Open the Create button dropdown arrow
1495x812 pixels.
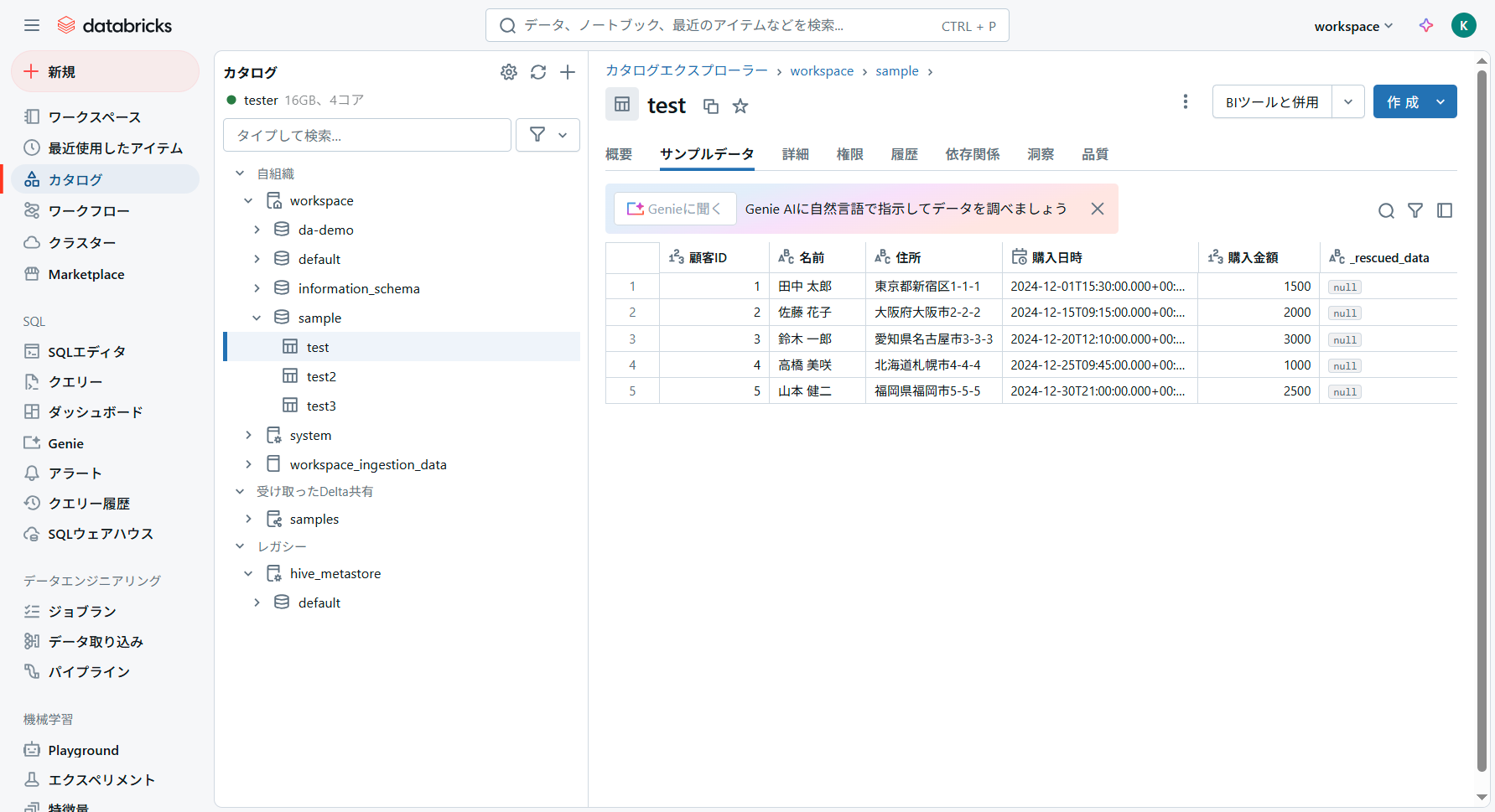1440,101
